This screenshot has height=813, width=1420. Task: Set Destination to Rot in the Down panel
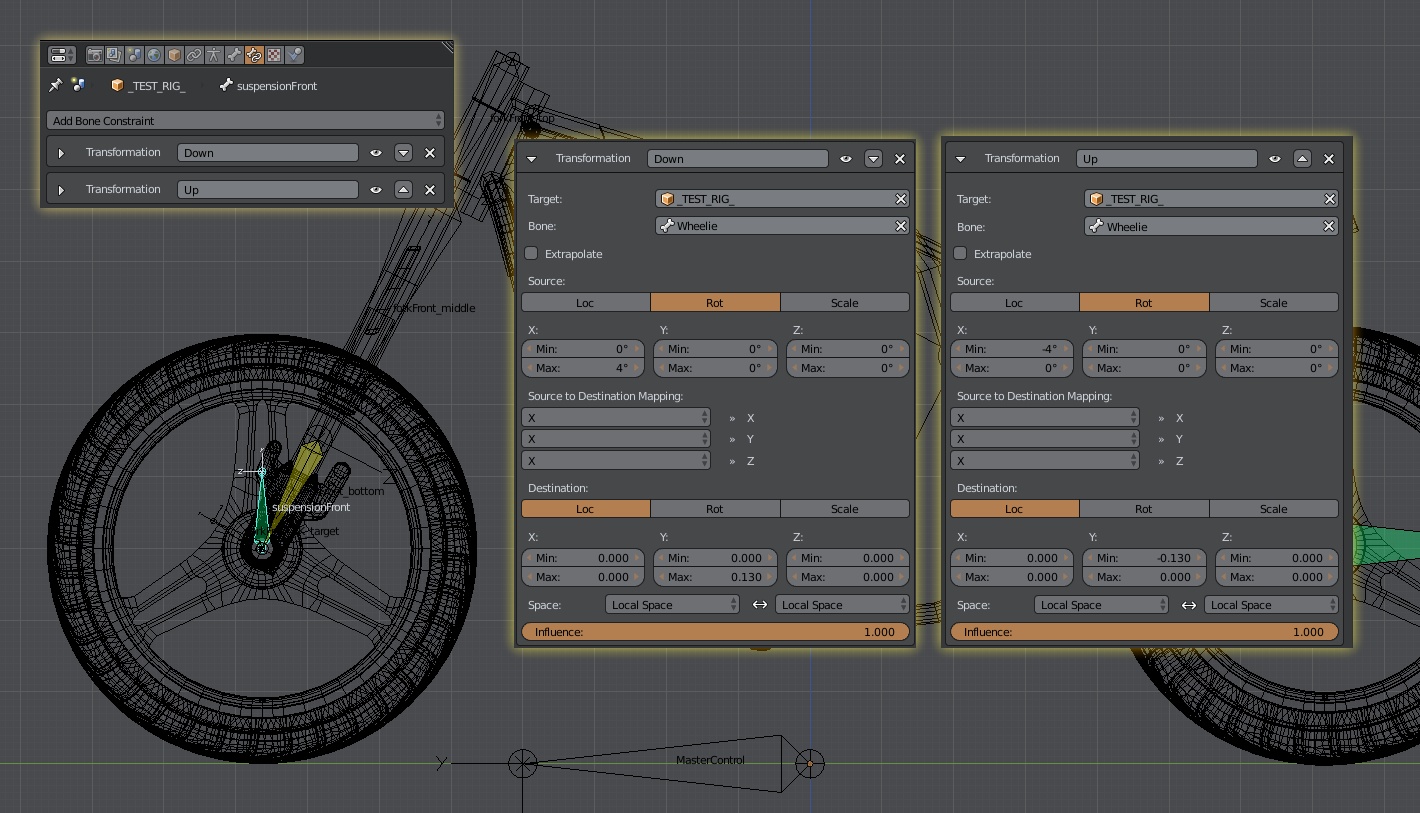click(715, 509)
